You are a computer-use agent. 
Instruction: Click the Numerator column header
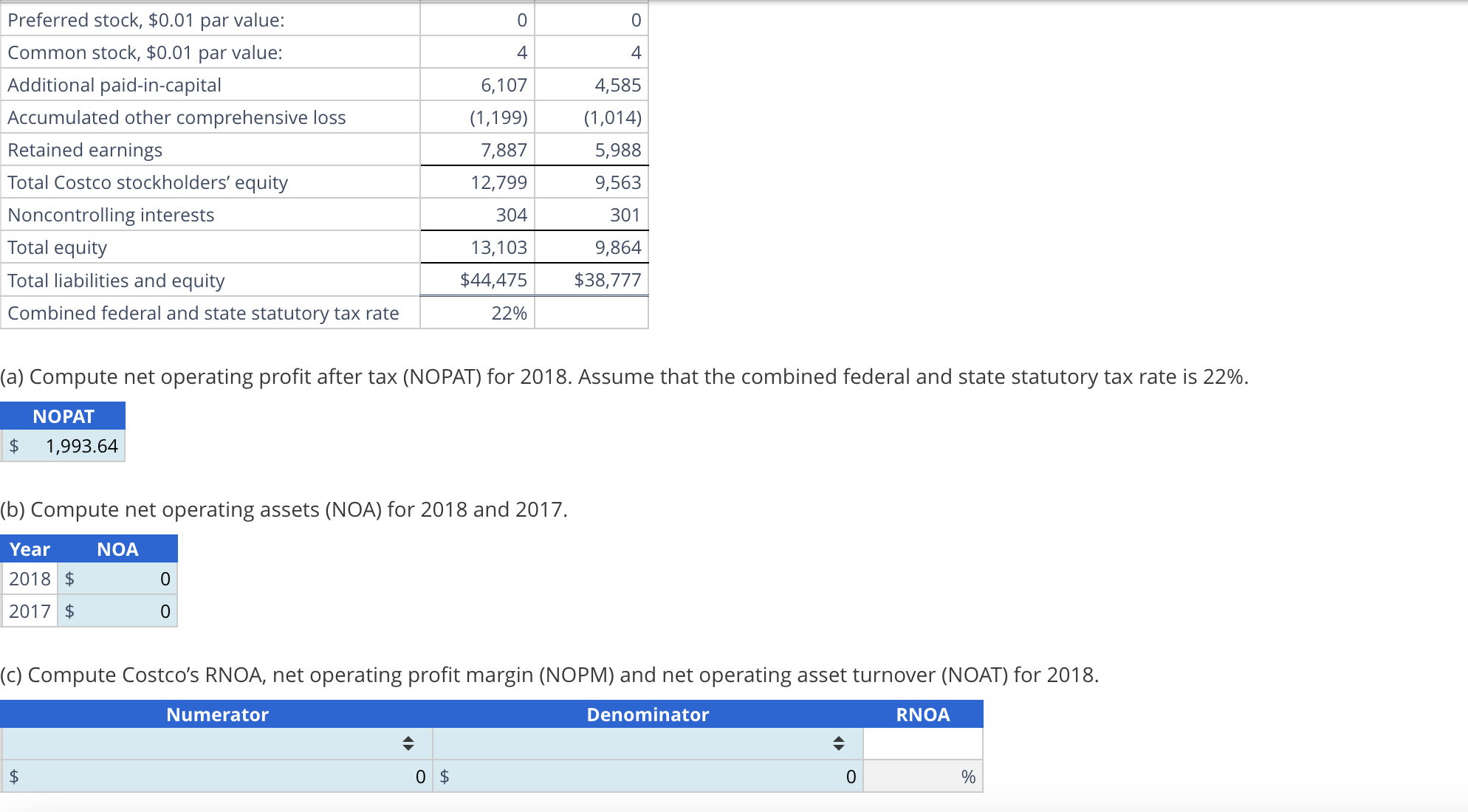(217, 715)
